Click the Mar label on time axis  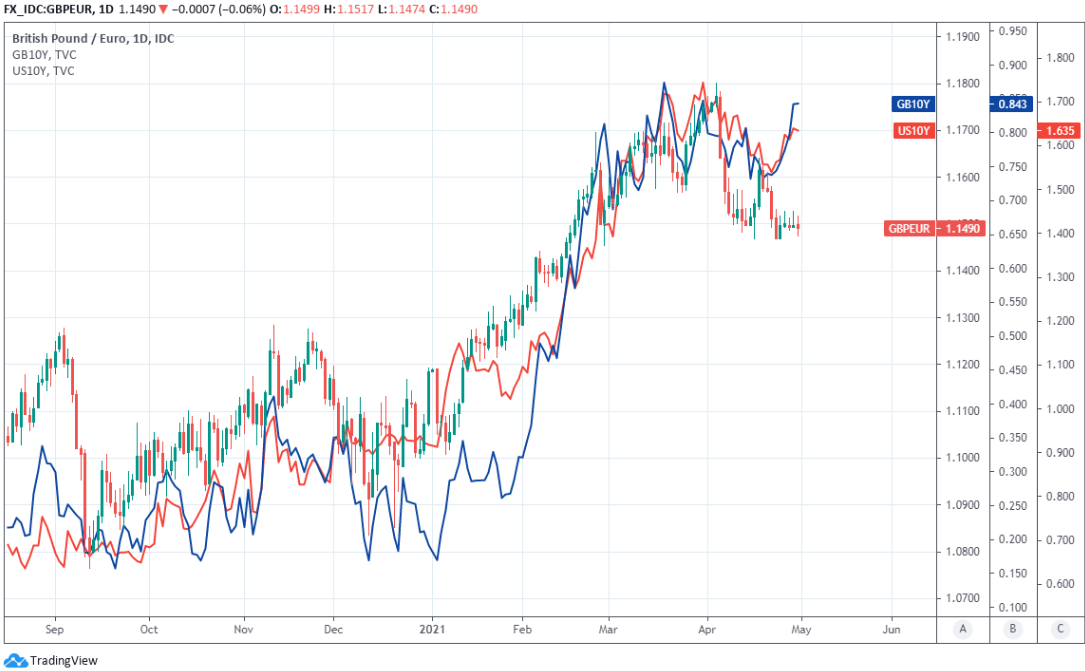click(608, 630)
